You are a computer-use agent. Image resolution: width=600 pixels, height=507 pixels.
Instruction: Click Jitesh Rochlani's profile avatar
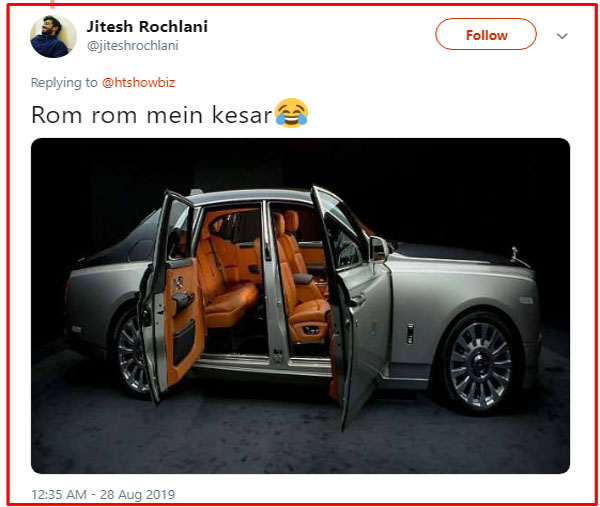point(53,36)
